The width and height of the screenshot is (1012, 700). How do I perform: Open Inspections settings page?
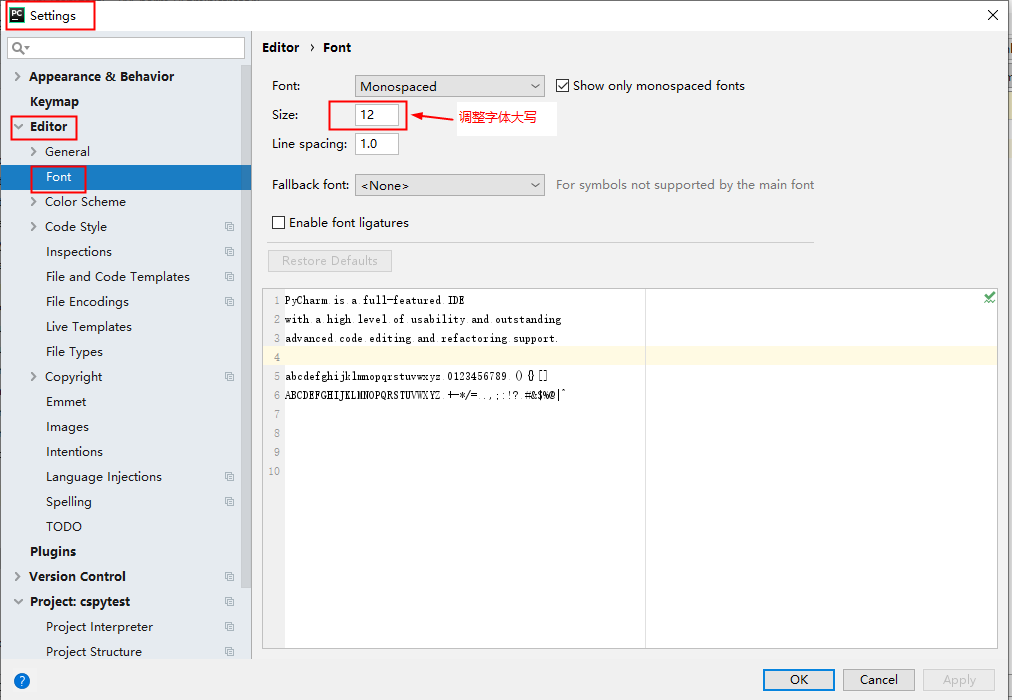coord(79,252)
